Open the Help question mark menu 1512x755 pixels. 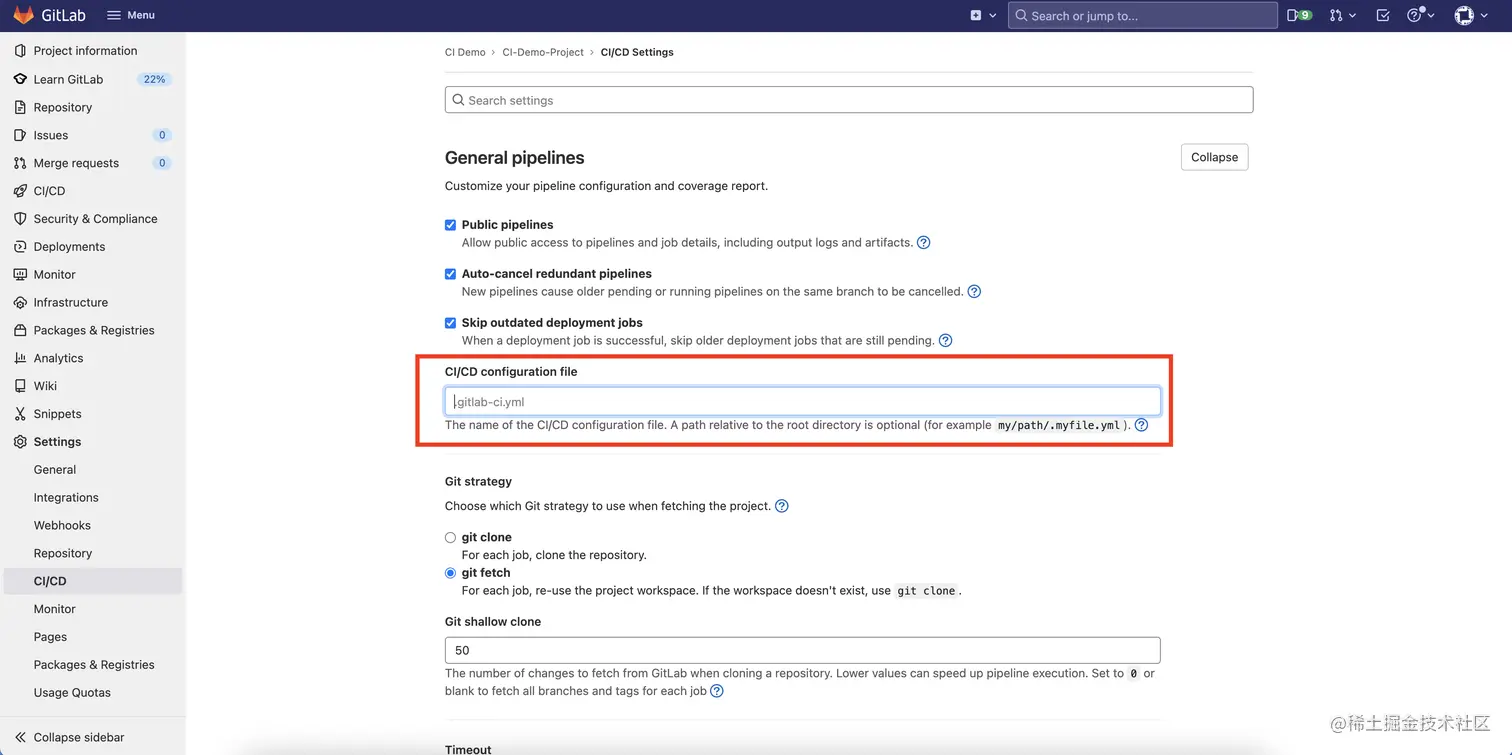point(1414,15)
